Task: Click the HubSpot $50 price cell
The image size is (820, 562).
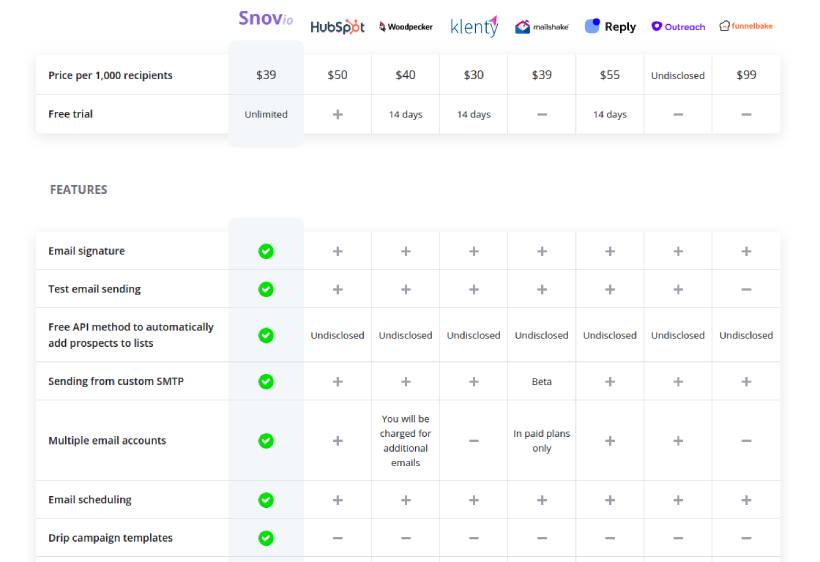Action: click(x=337, y=75)
